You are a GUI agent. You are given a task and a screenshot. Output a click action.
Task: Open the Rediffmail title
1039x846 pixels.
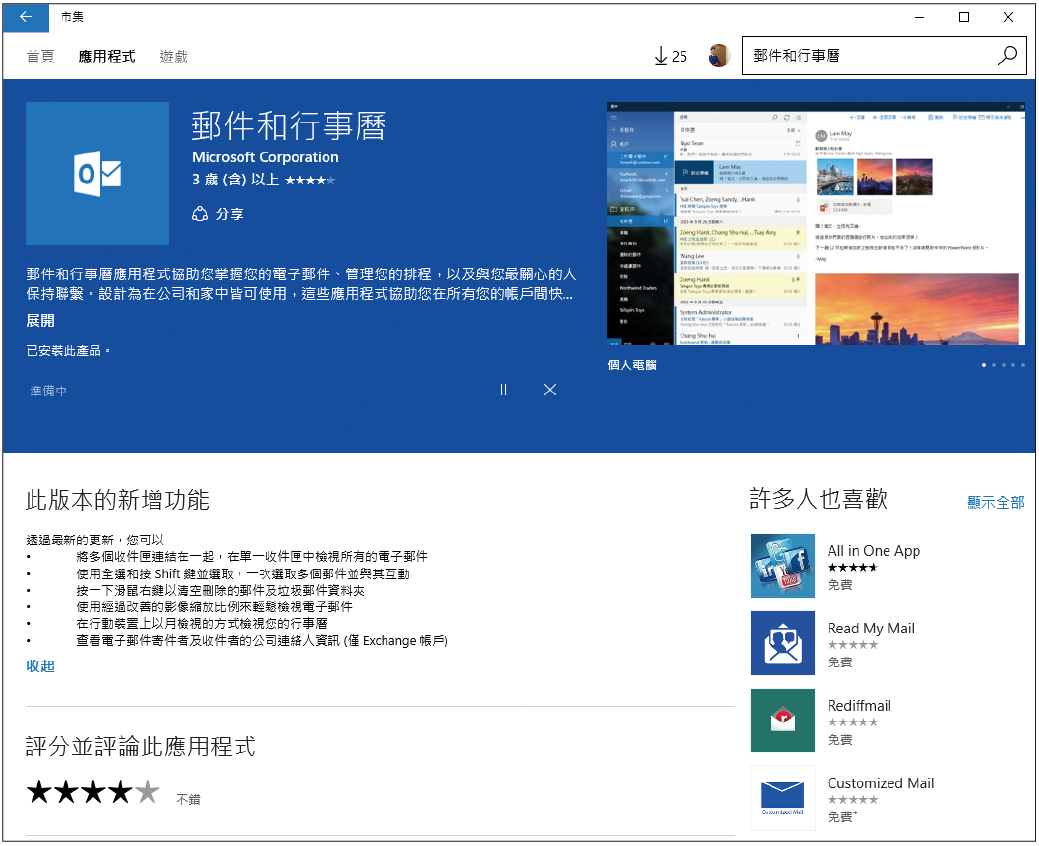pos(859,706)
